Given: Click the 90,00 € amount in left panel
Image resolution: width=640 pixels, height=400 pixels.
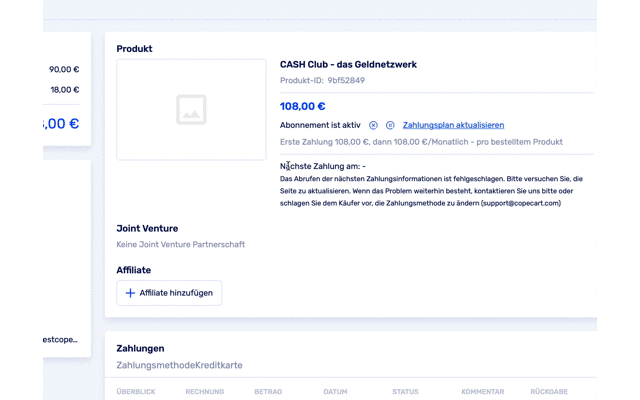Looking at the screenshot, I should 64,70.
